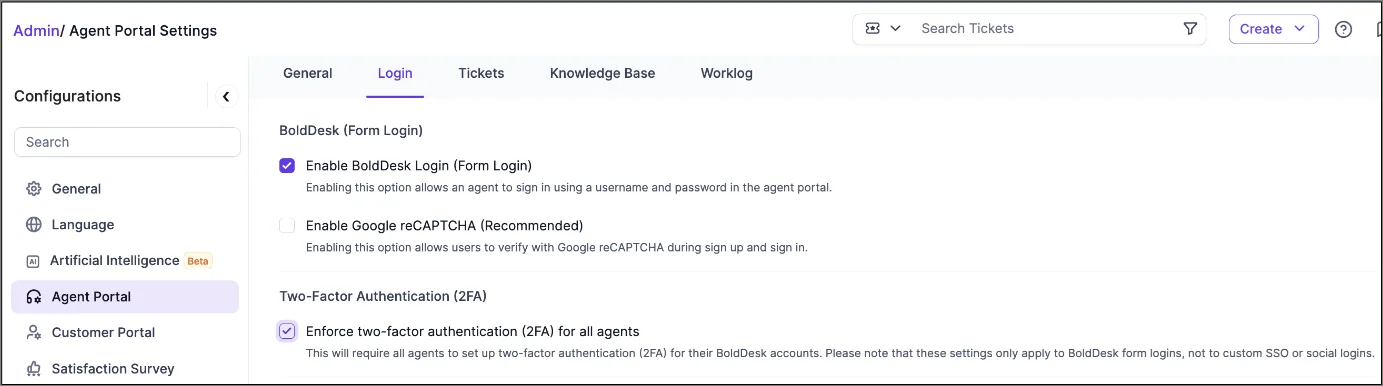Click the Agent Portal Settings breadcrumb text

coord(143,30)
